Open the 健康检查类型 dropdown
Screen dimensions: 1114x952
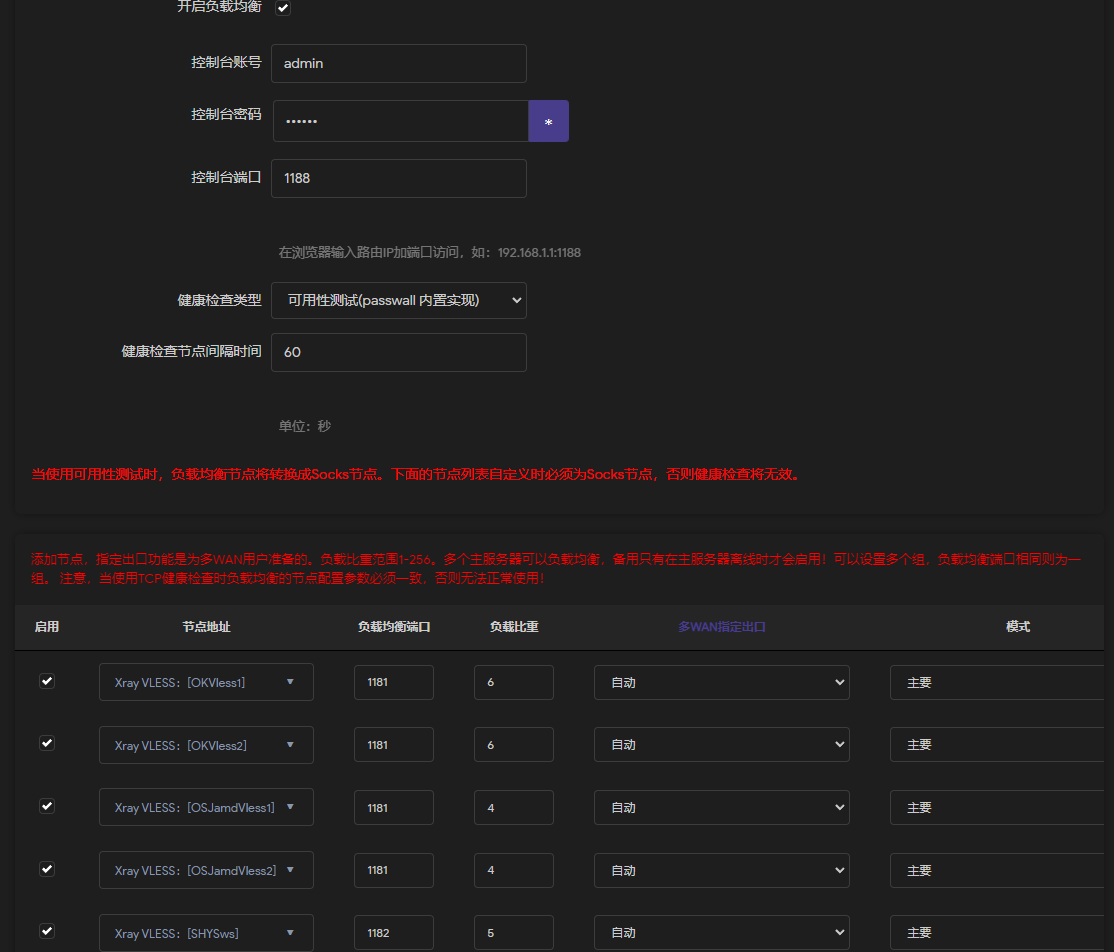(398, 300)
